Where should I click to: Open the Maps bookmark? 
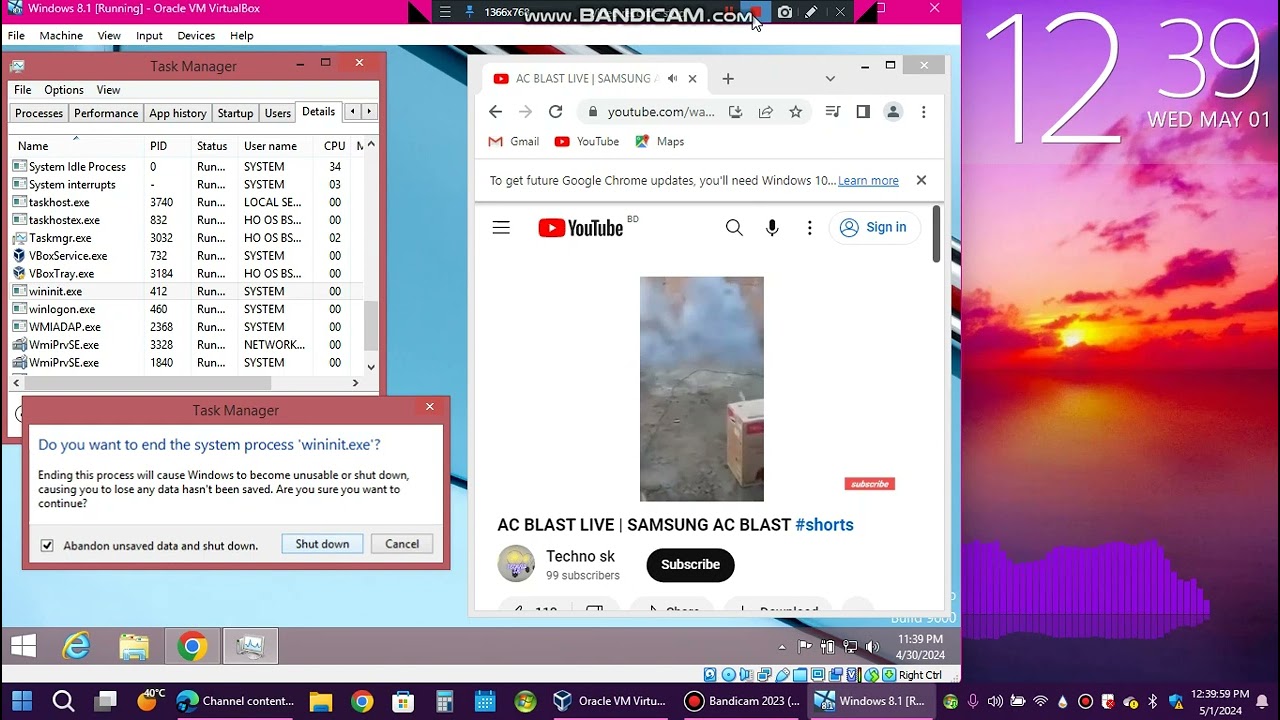click(x=660, y=142)
